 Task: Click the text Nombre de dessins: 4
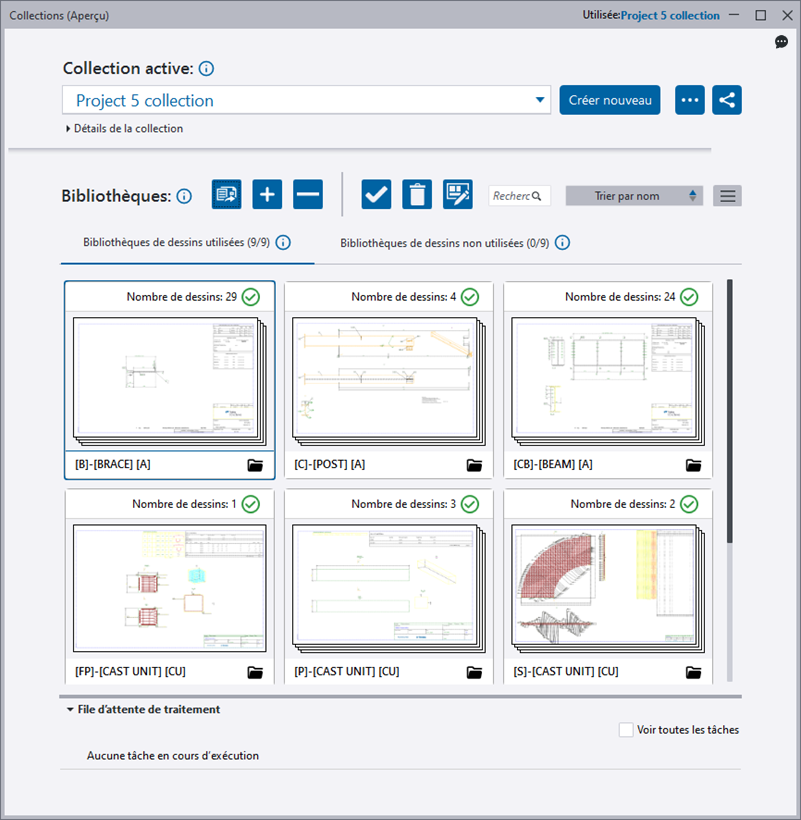404,297
